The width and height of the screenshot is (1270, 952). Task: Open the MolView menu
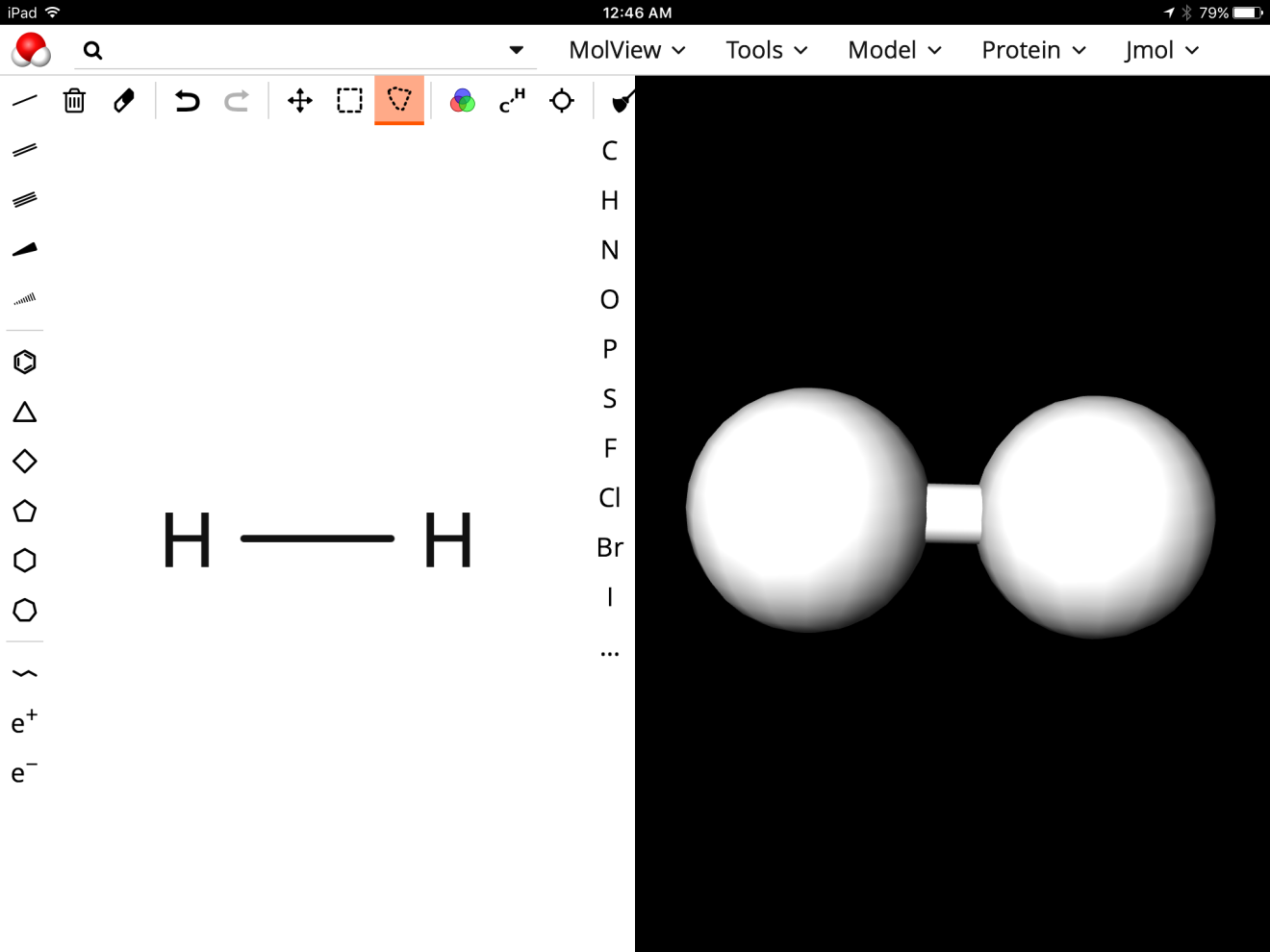pos(626,50)
